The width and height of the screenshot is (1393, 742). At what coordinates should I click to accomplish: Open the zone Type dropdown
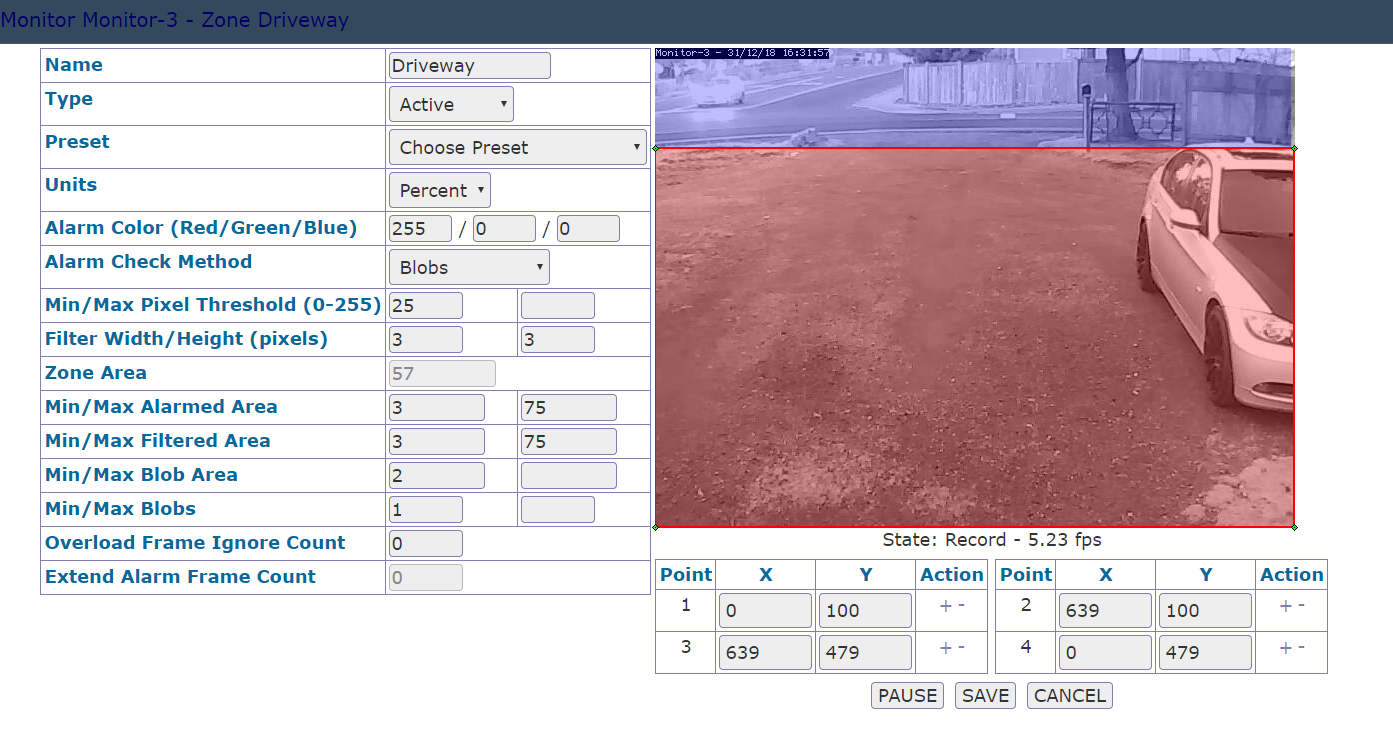[x=450, y=103]
